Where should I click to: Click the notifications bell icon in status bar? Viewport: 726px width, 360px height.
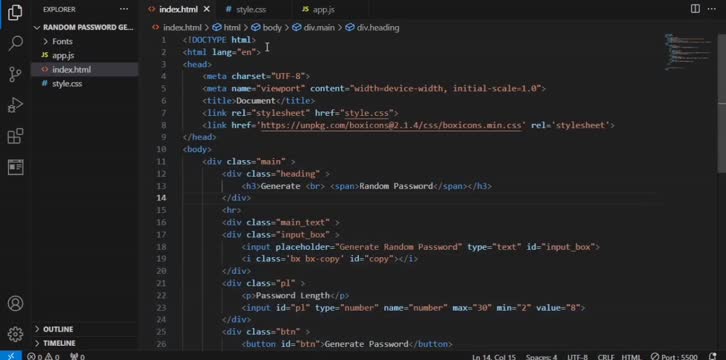[x=713, y=356]
